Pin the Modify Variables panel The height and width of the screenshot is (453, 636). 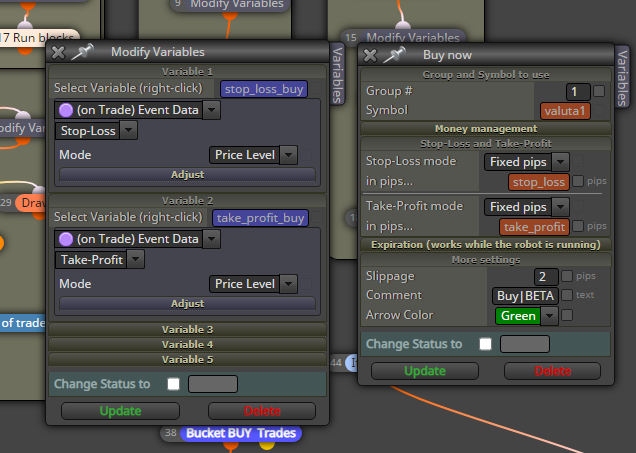(82, 52)
